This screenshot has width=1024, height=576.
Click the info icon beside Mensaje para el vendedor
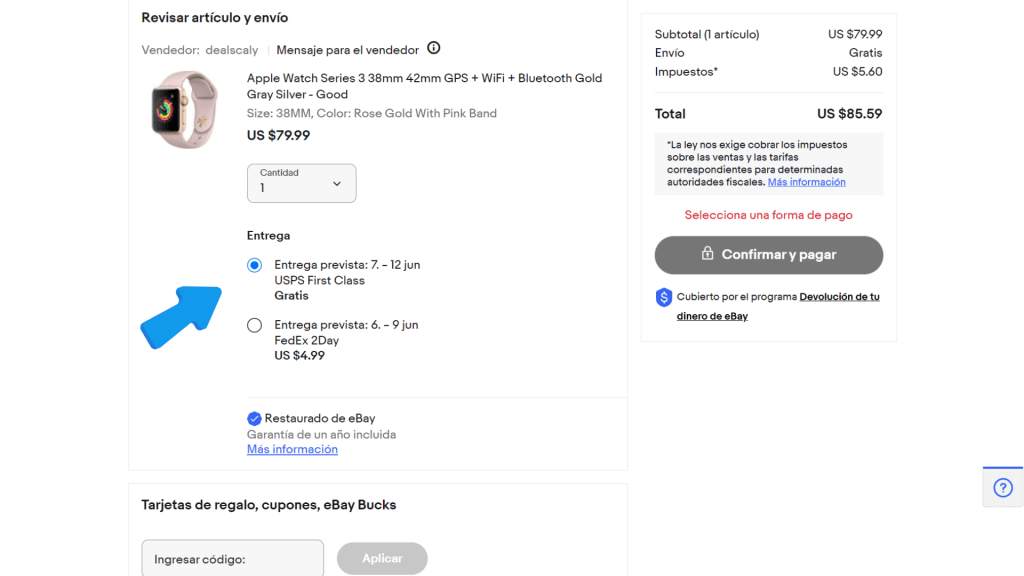click(434, 48)
